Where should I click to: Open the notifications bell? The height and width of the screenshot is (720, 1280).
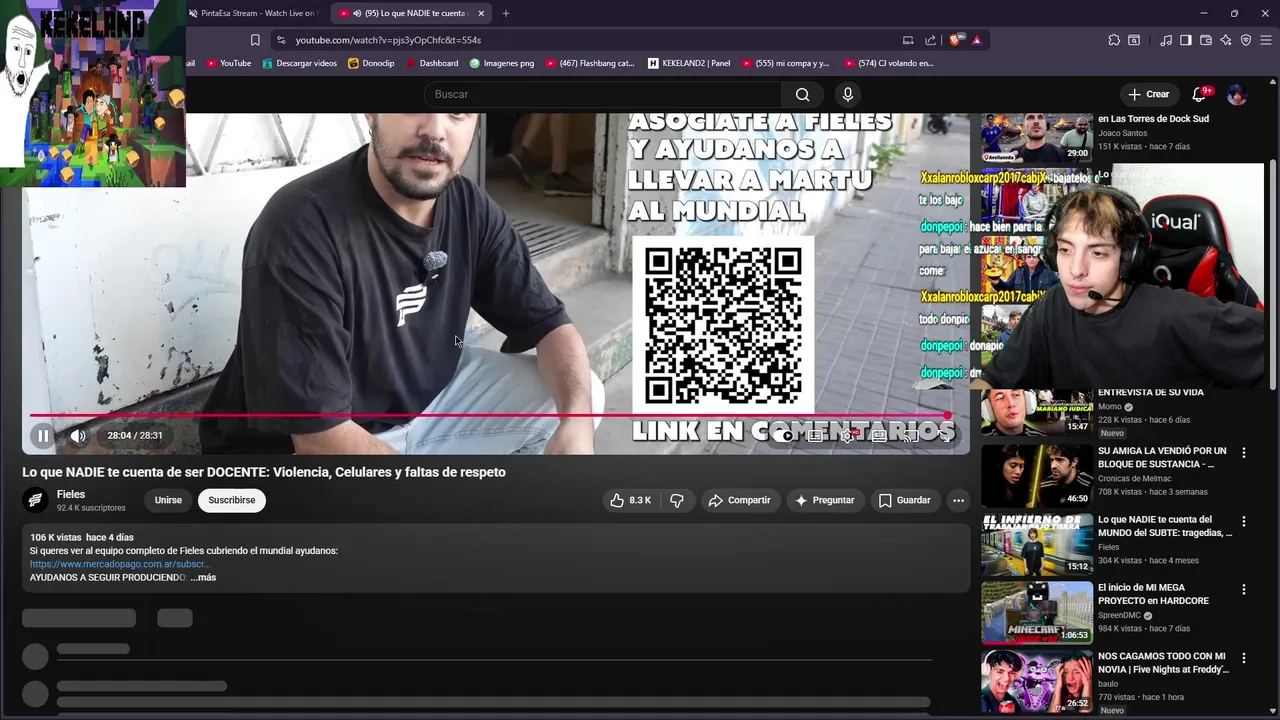(1199, 94)
